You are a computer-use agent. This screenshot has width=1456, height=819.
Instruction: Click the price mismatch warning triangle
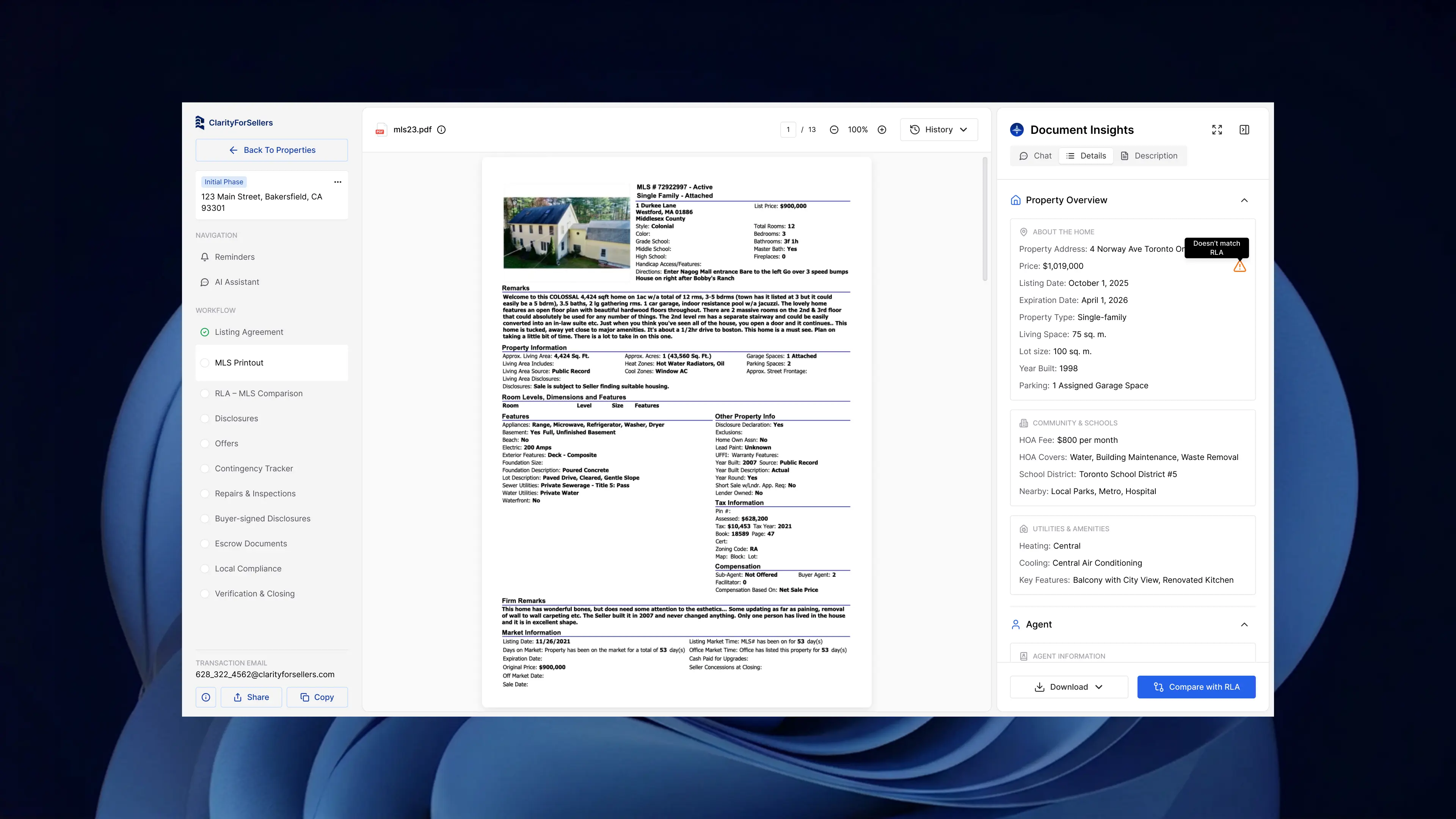1239,267
